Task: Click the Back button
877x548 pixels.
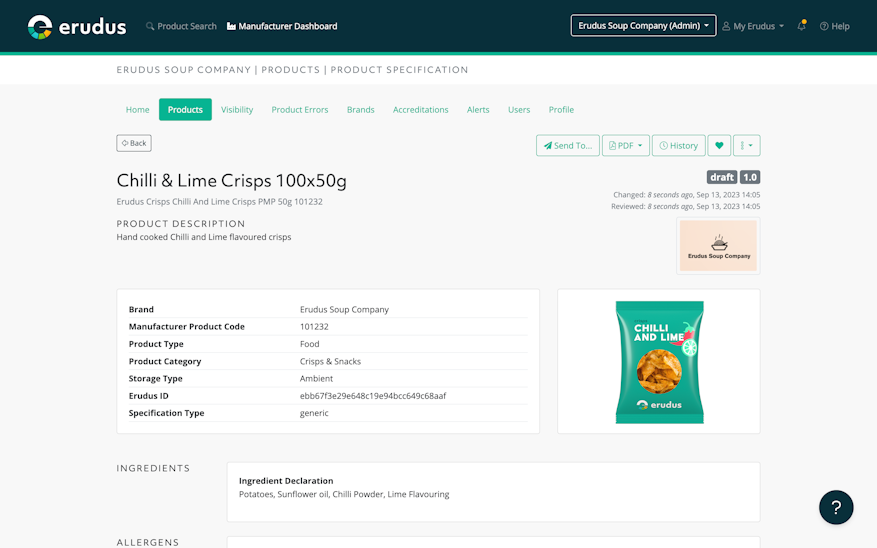Action: pyautogui.click(x=134, y=143)
